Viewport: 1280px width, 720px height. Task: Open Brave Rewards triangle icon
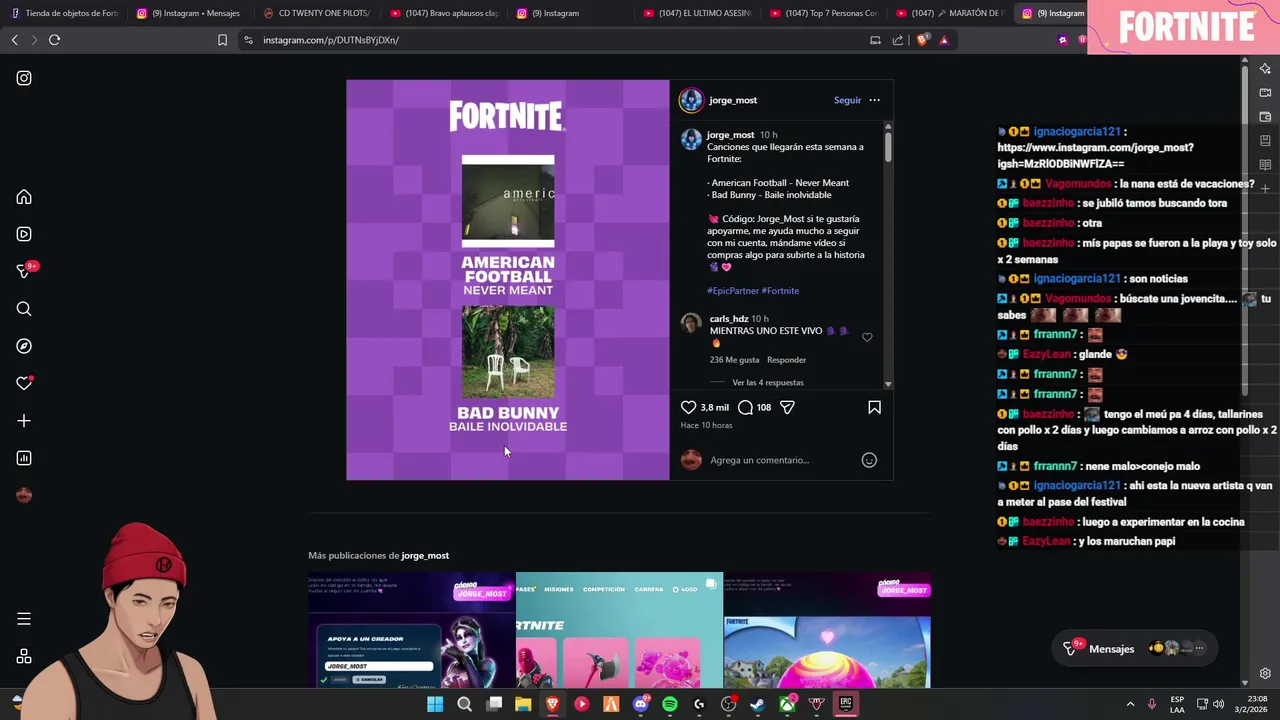[x=943, y=40]
